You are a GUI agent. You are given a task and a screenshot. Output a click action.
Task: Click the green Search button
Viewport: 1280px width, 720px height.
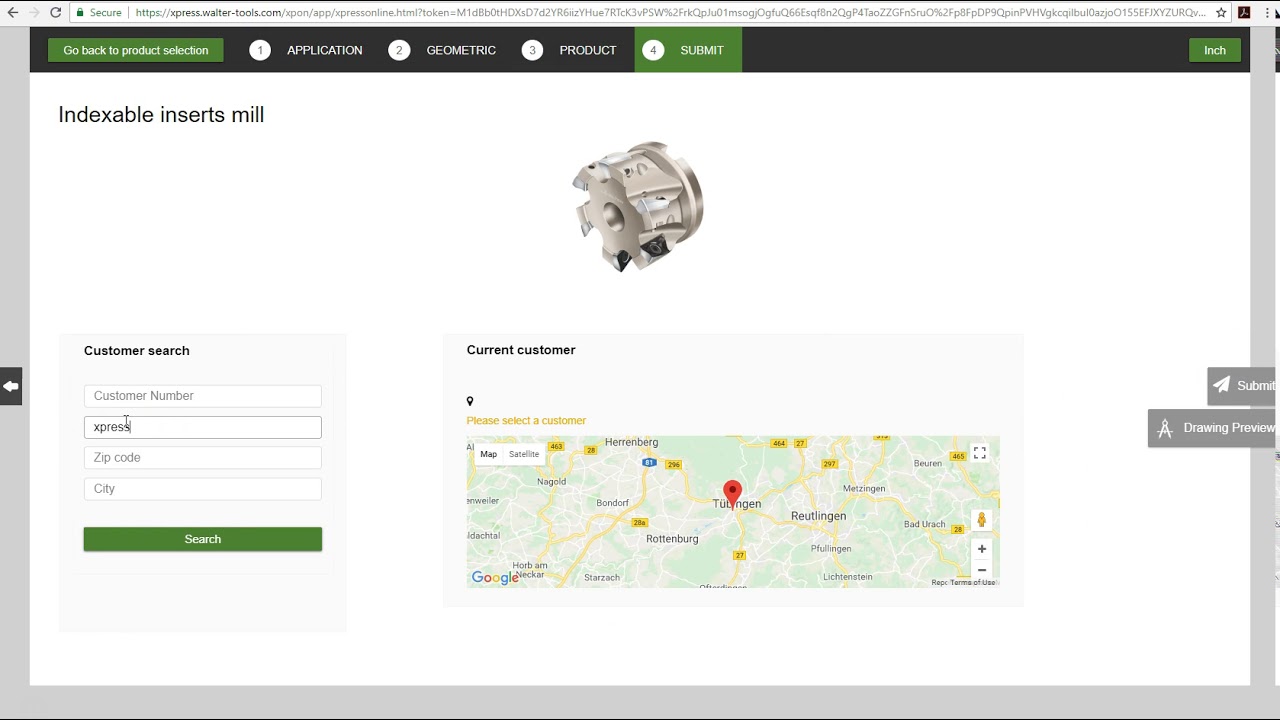pos(203,539)
